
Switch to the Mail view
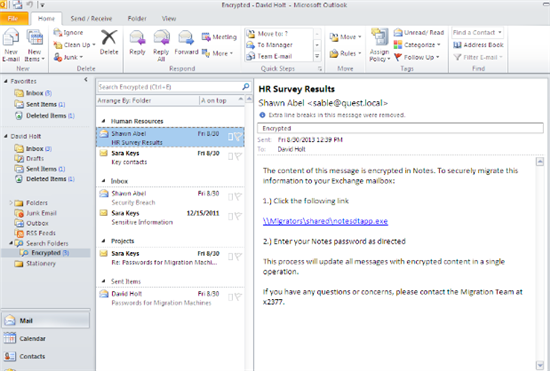[x=46, y=321]
